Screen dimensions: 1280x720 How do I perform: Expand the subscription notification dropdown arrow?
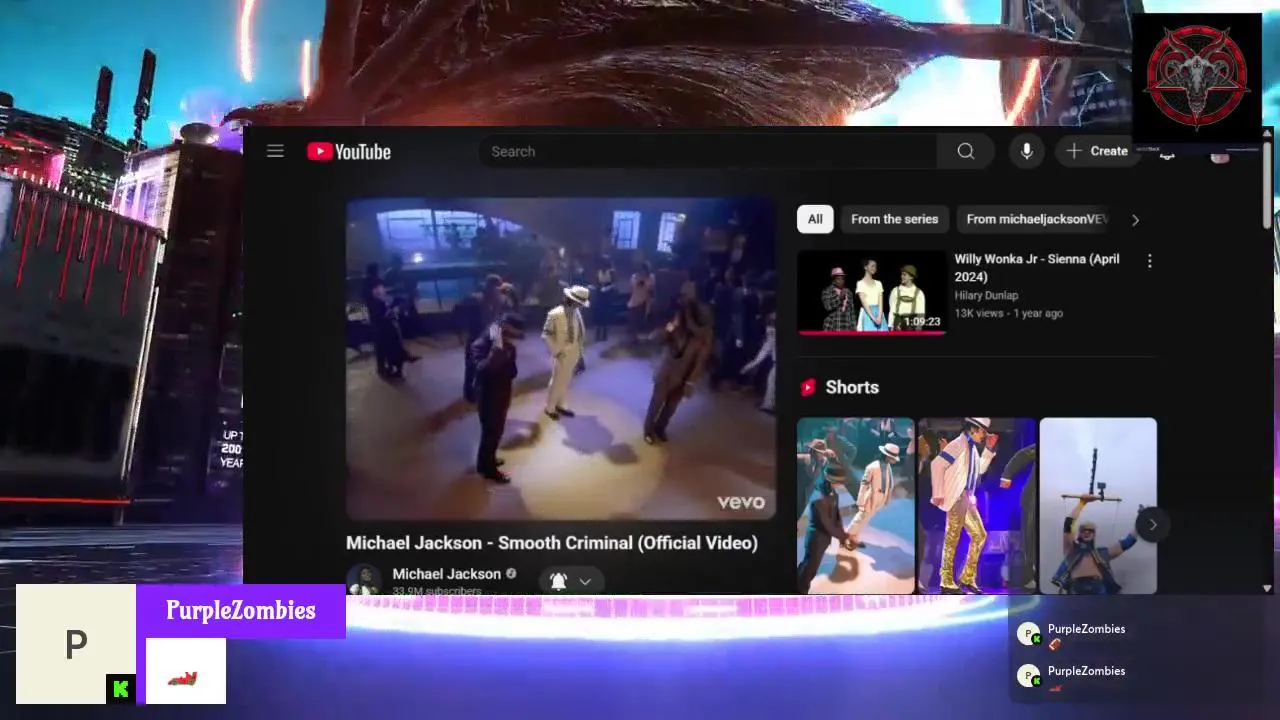(585, 581)
